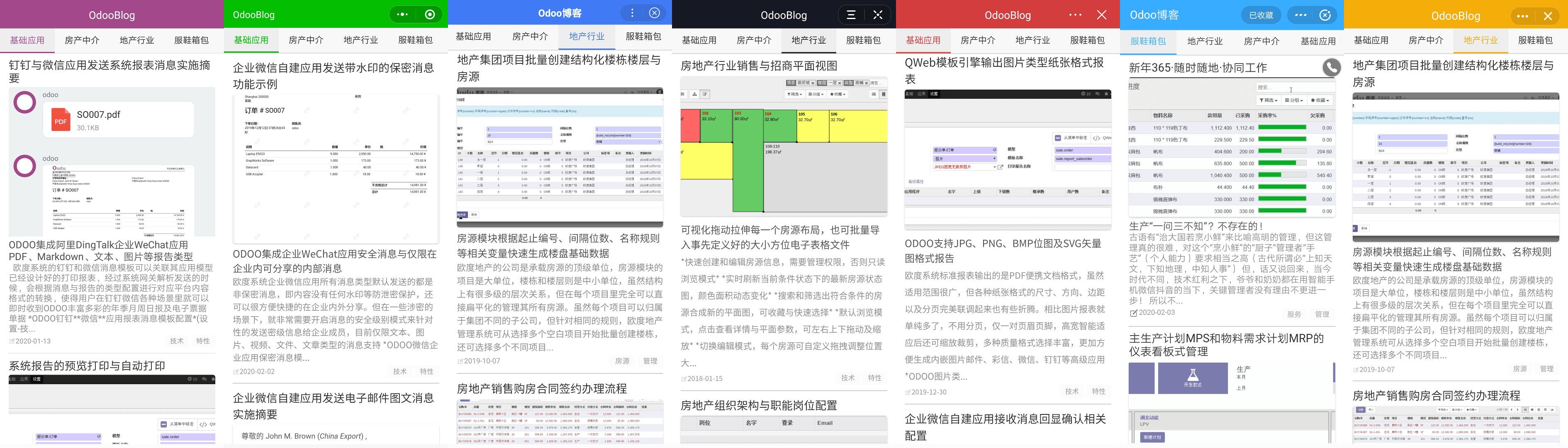Select 房产中介 tab in red panel
The height and width of the screenshot is (448, 1568).
978,40
